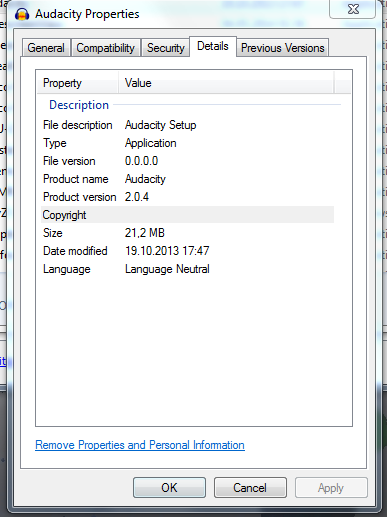
Task: Go to the Previous Versions tab
Action: coord(283,48)
